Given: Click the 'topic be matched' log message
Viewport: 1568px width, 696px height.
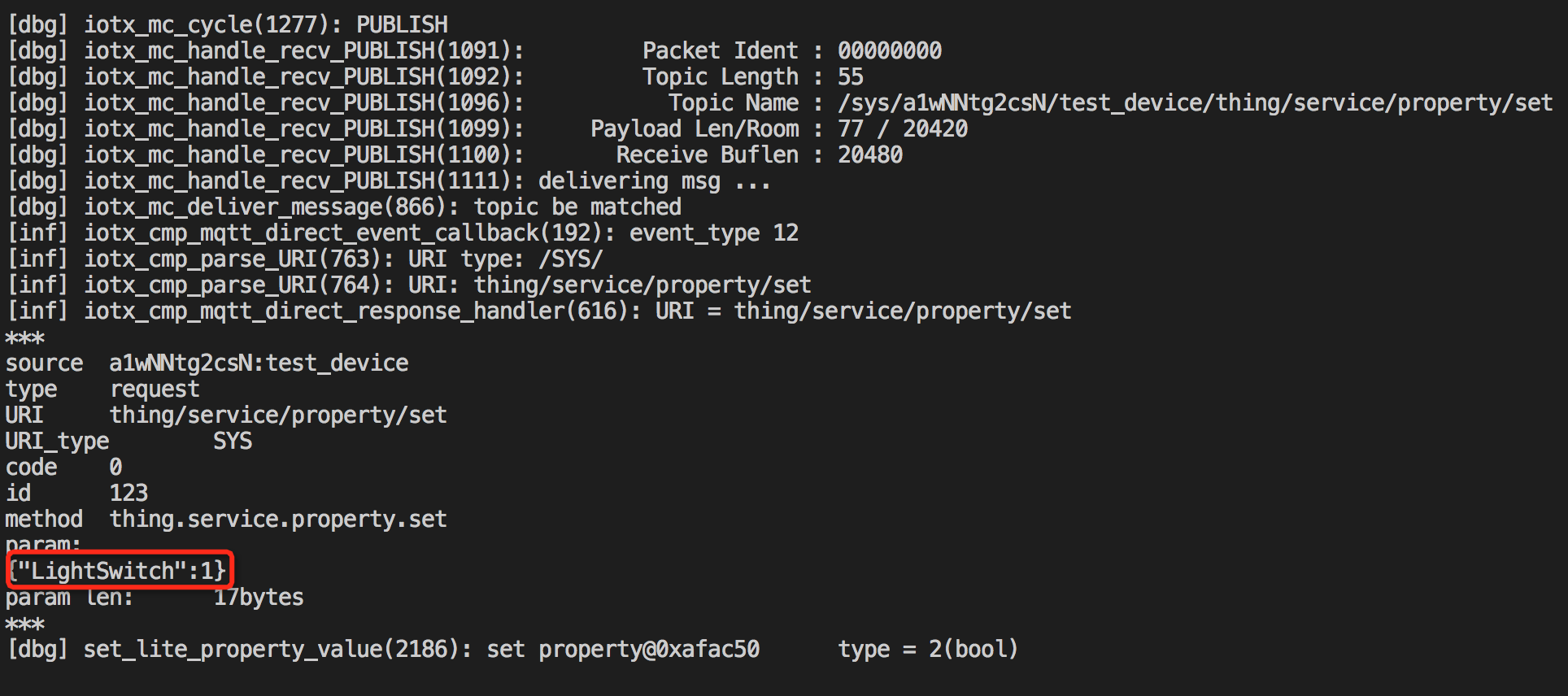Looking at the screenshot, I should (x=577, y=207).
